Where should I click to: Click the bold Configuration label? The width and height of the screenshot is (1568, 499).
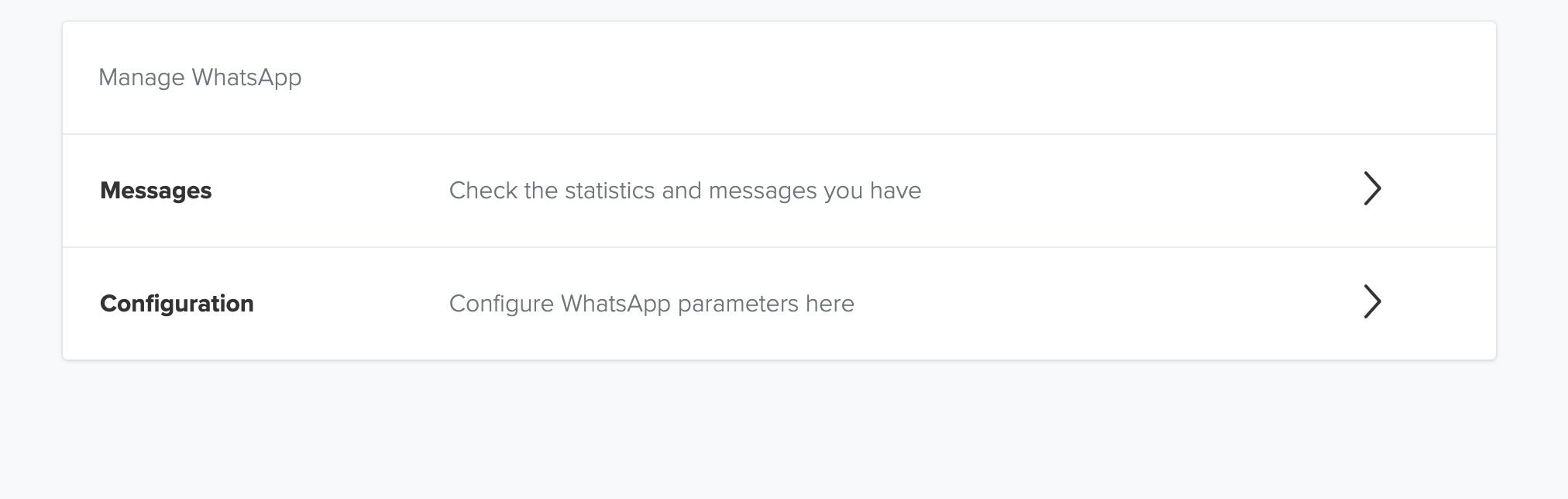click(x=177, y=304)
